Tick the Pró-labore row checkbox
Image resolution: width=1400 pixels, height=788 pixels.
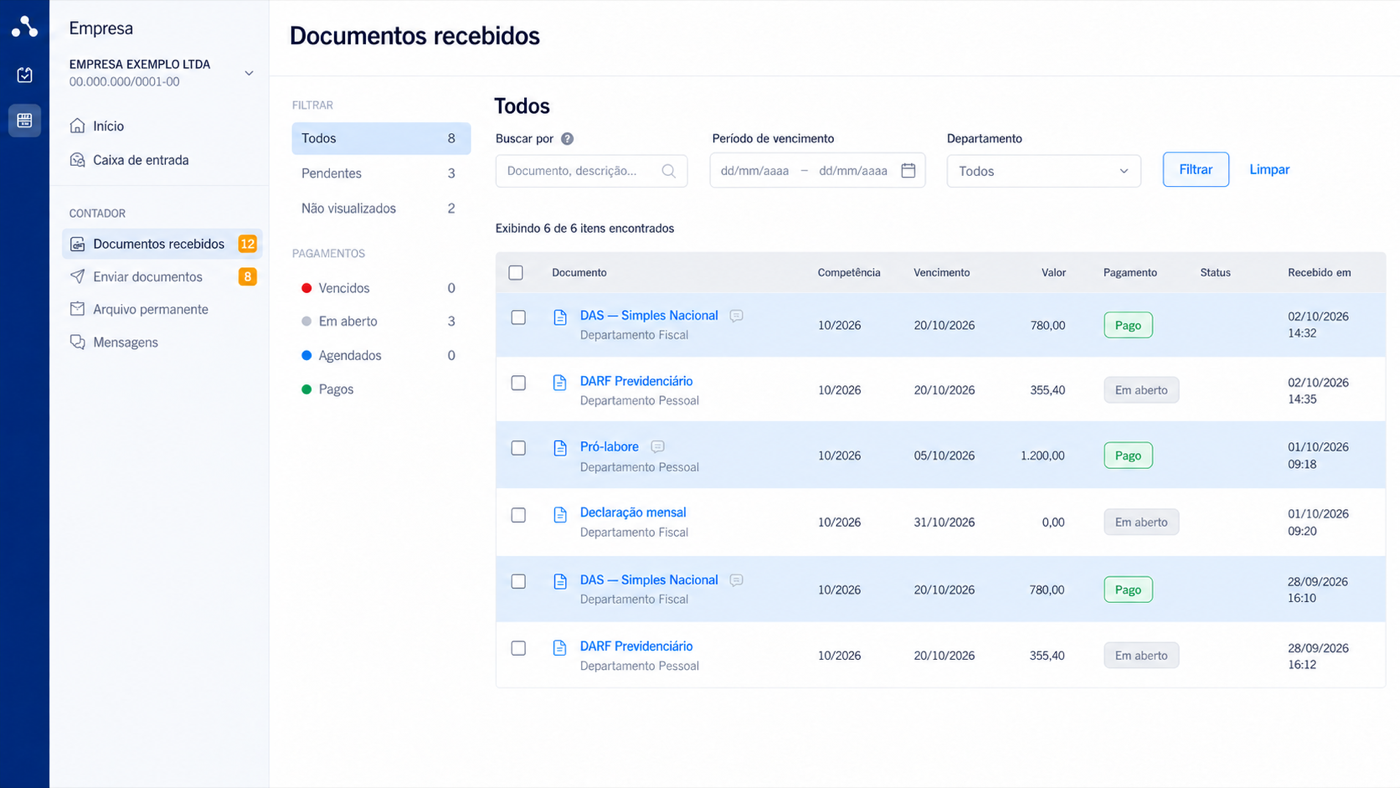click(518, 448)
